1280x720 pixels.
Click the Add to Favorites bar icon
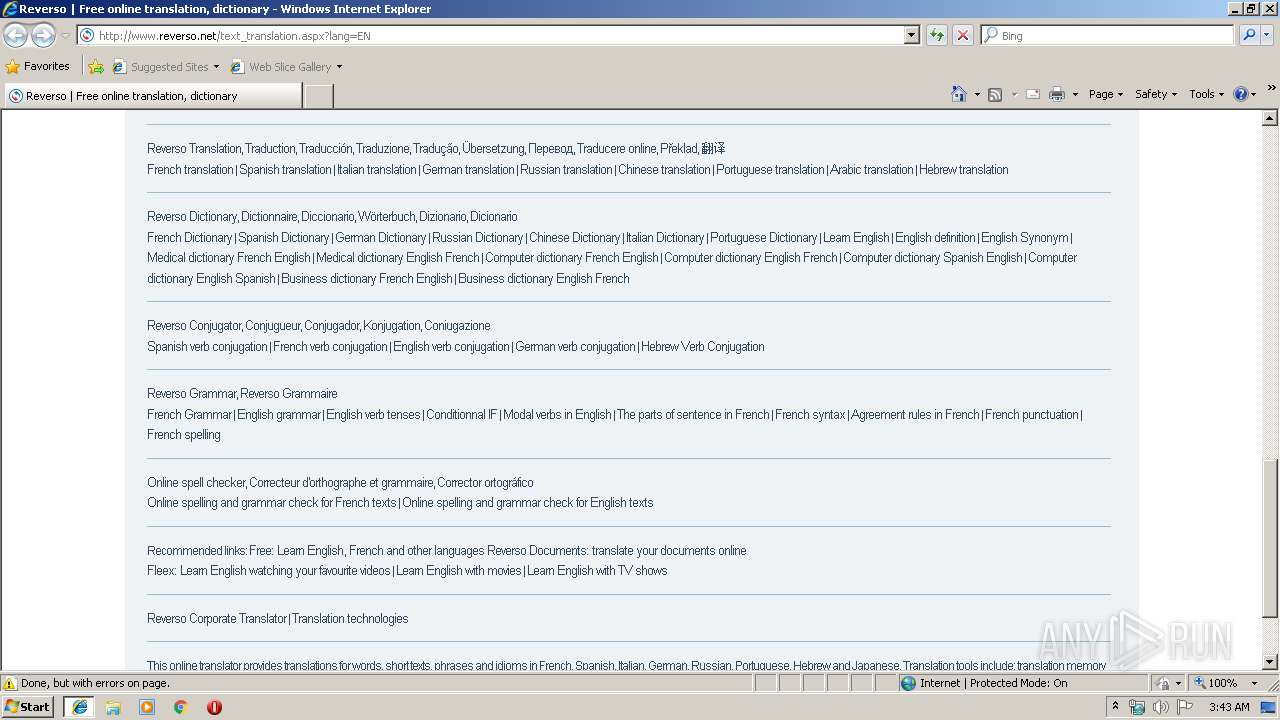click(96, 67)
